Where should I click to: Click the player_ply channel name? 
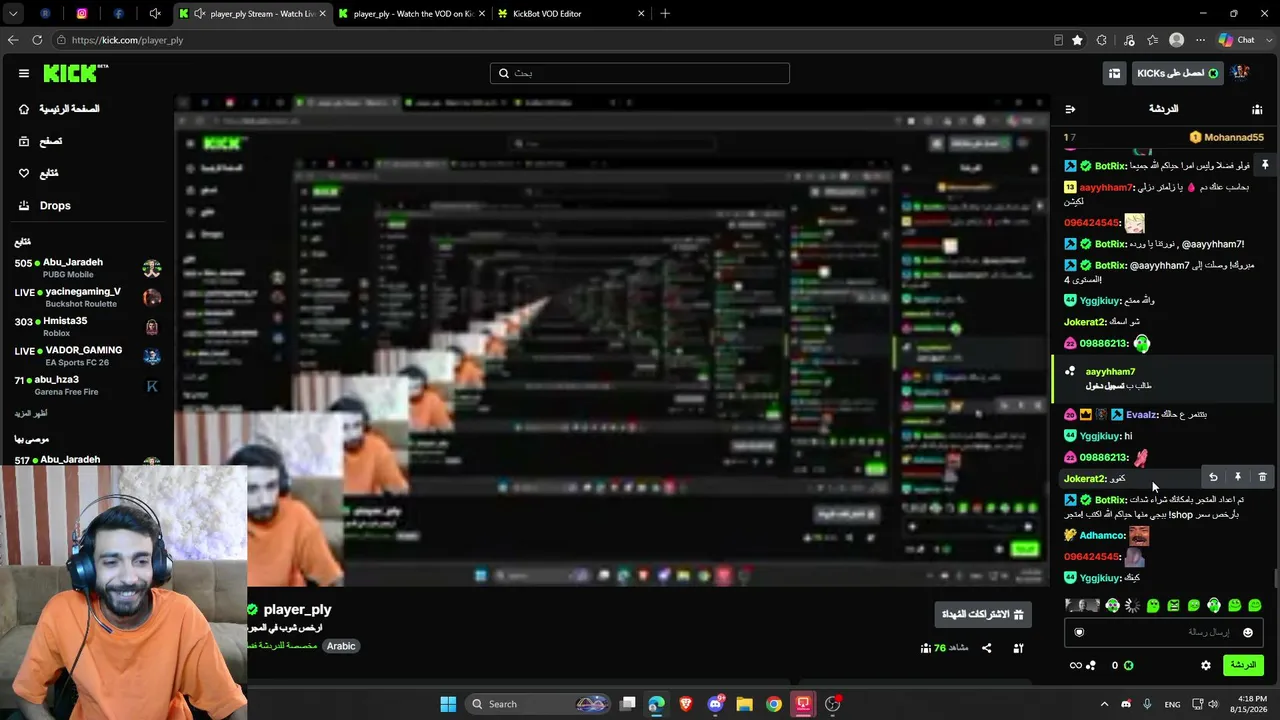(x=297, y=609)
